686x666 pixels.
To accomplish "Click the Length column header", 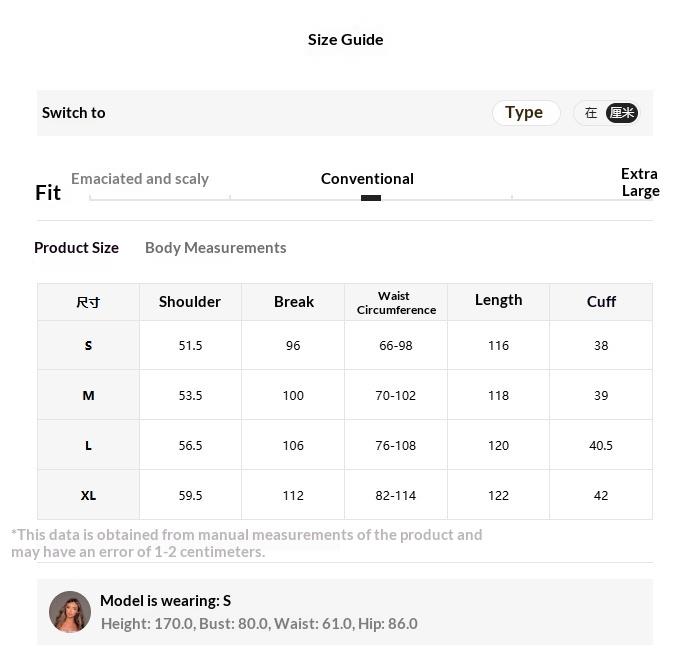I will pyautogui.click(x=498, y=300).
